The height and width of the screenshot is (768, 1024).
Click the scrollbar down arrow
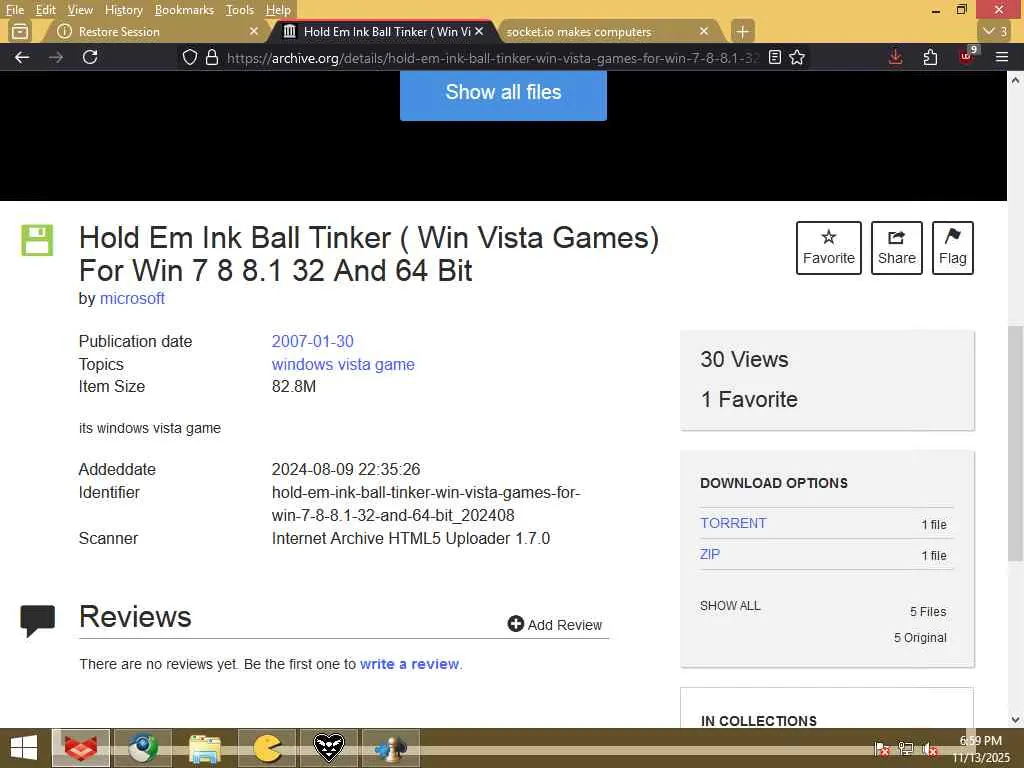[1016, 720]
